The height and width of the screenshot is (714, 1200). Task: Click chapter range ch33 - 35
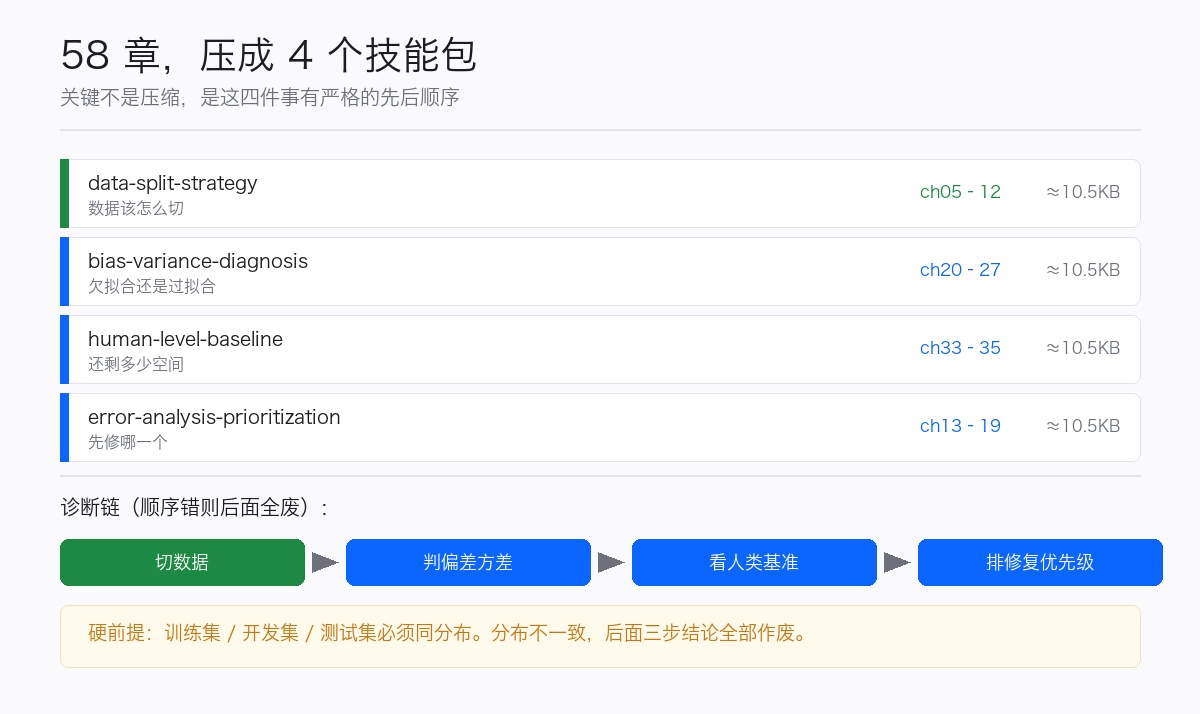[960, 348]
